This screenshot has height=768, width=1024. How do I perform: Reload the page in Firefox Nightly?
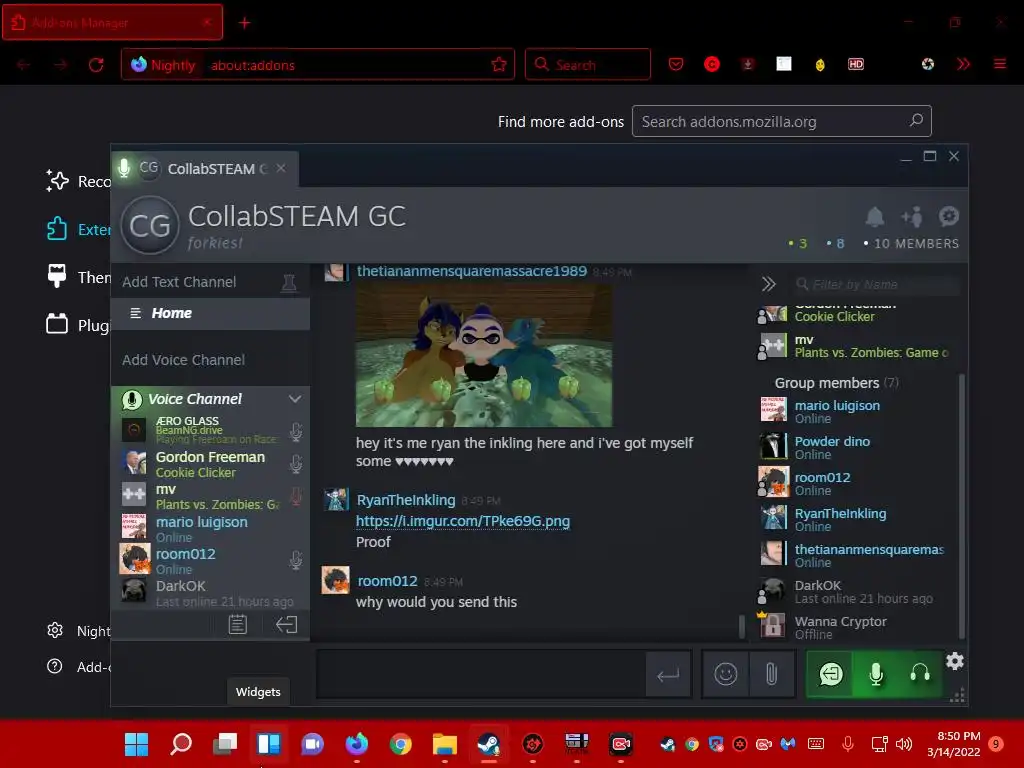pos(96,65)
